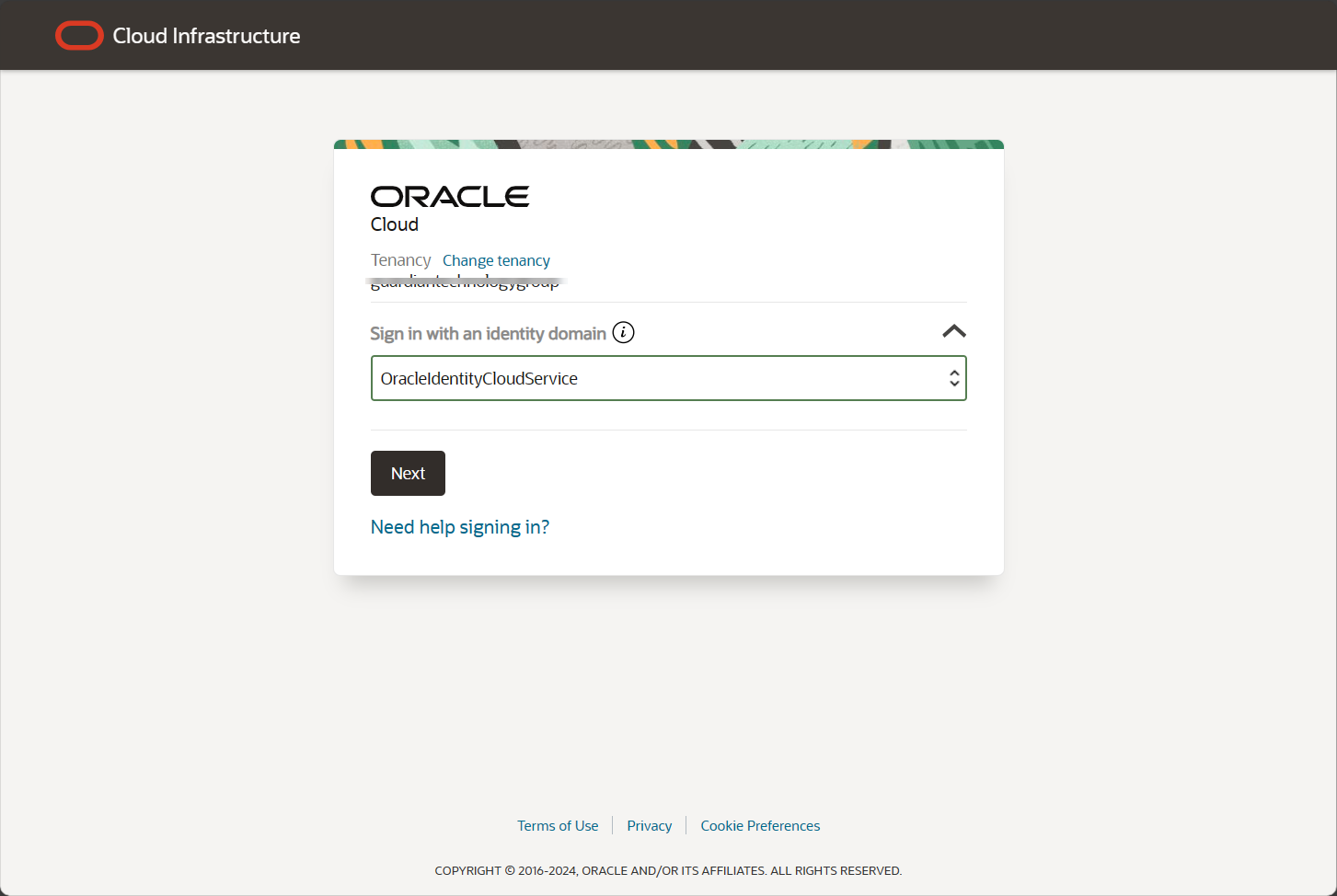
Task: Click the chevron icon beside identity domain heading
Action: point(954,331)
